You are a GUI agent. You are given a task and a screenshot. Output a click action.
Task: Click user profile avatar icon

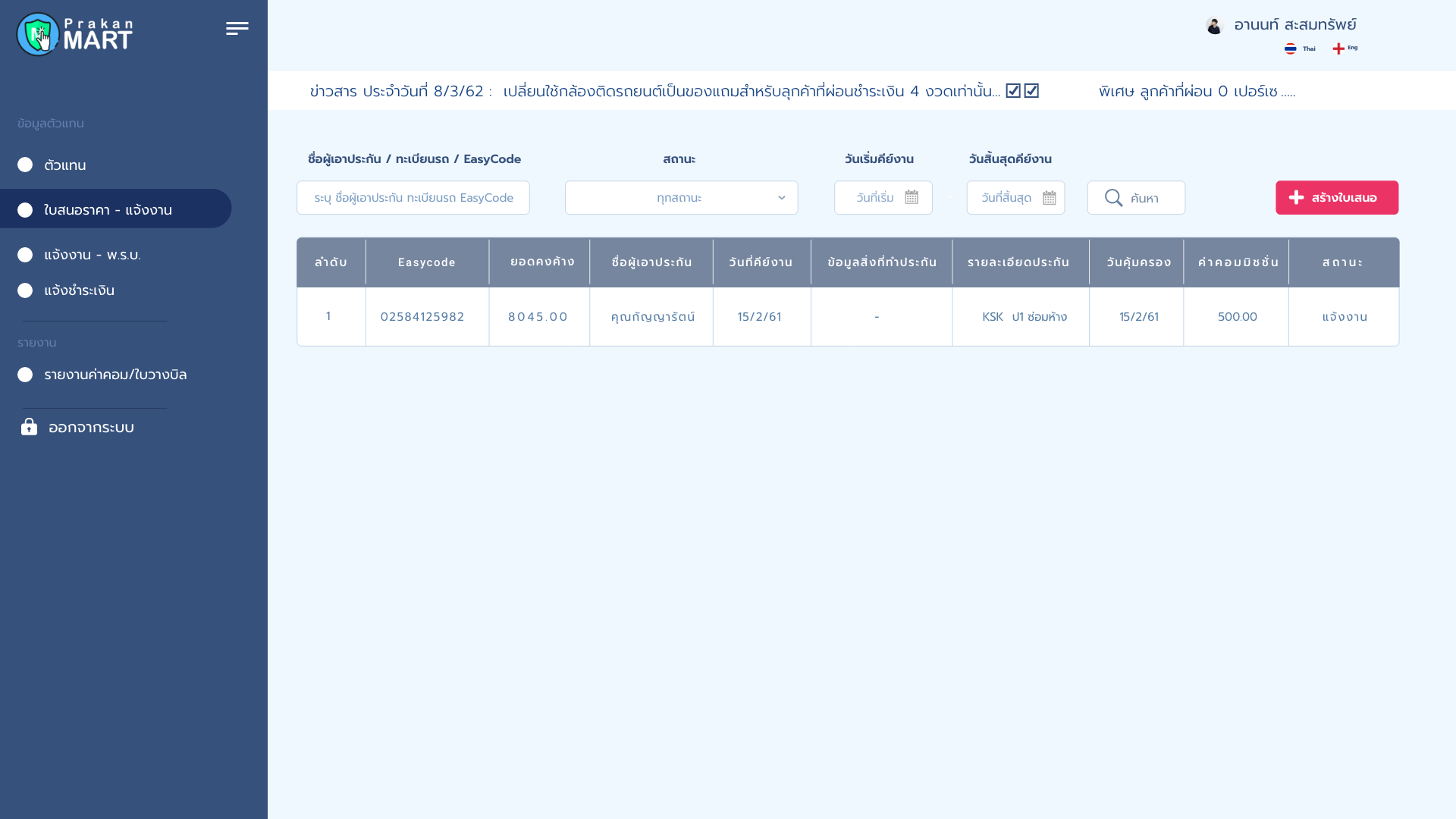click(x=1214, y=26)
